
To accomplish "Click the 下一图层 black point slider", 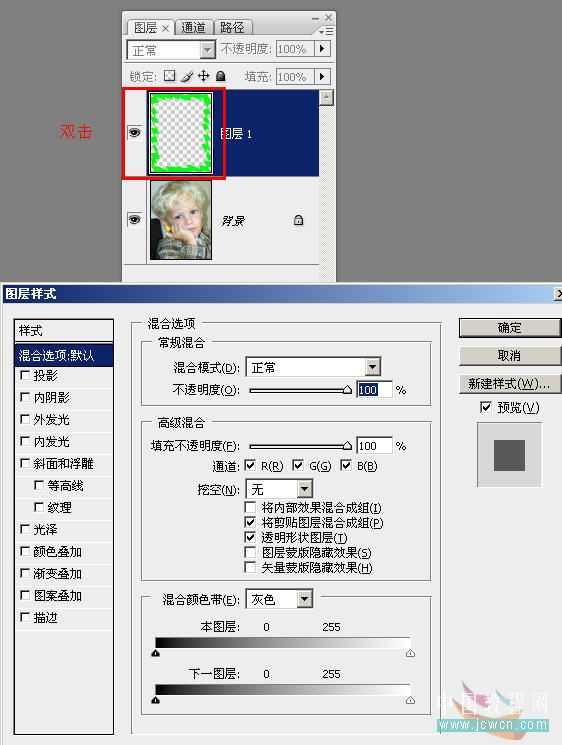I will [155, 700].
